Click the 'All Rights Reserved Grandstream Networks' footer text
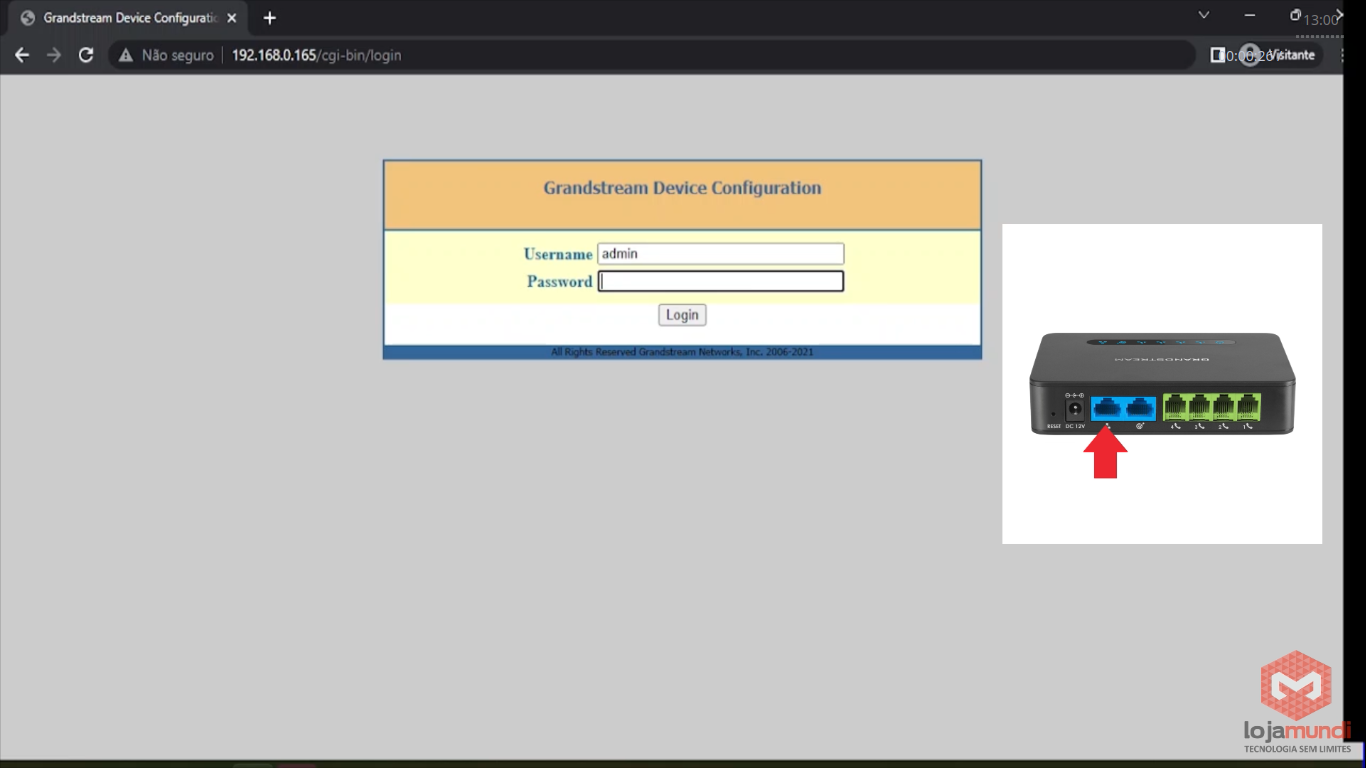Screen dimensions: 1366x768 682,352
